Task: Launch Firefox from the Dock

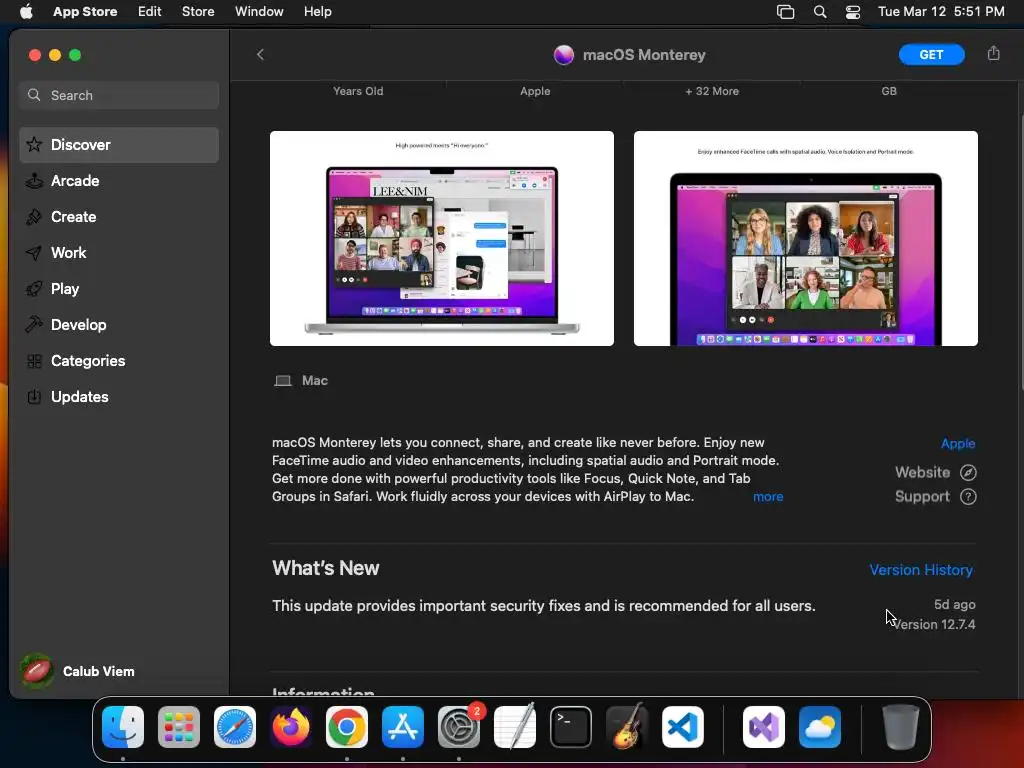Action: coord(291,727)
